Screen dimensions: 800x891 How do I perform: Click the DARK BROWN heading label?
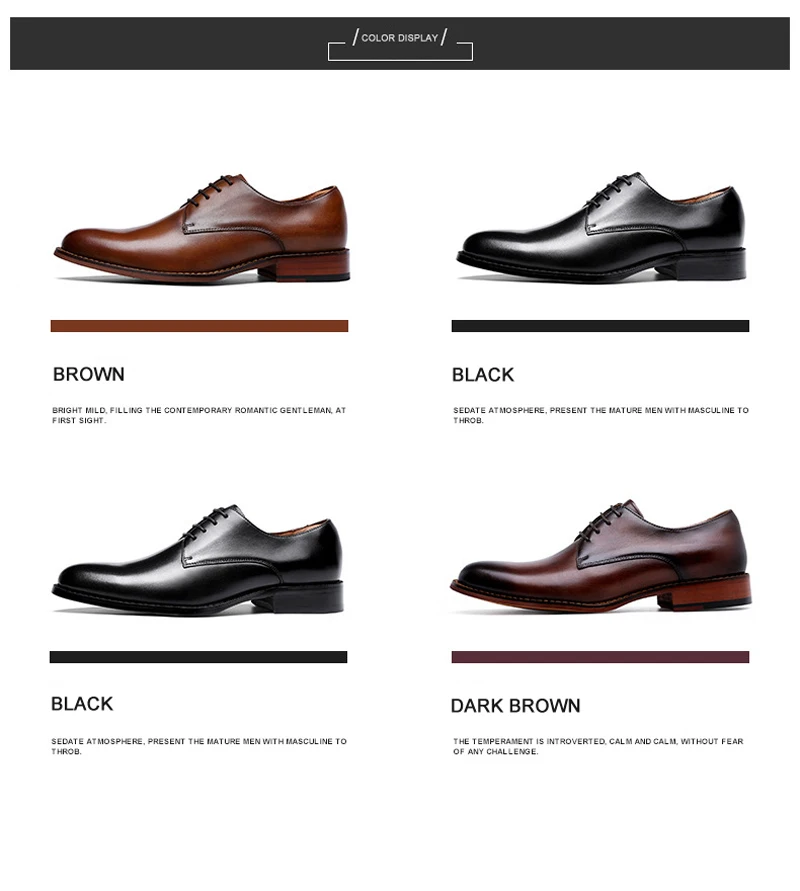point(515,706)
